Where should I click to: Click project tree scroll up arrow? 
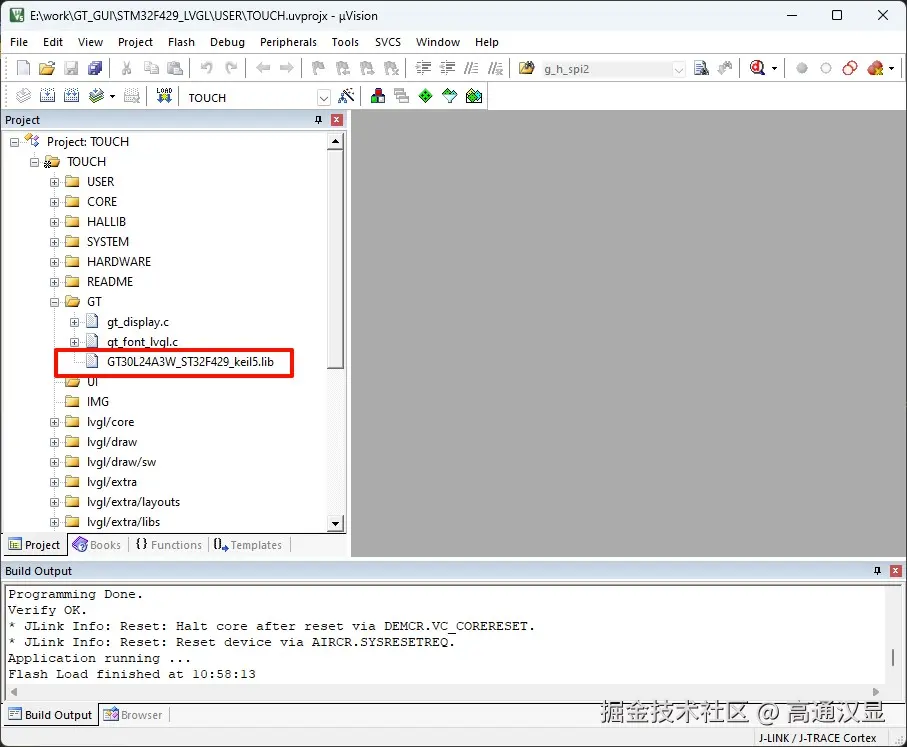tap(335, 141)
